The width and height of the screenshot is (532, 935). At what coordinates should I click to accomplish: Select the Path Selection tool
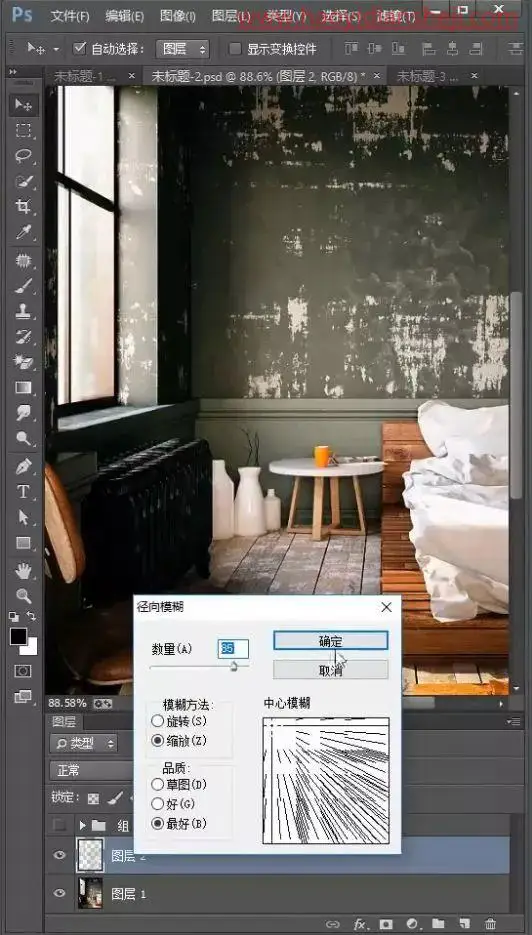[23, 517]
